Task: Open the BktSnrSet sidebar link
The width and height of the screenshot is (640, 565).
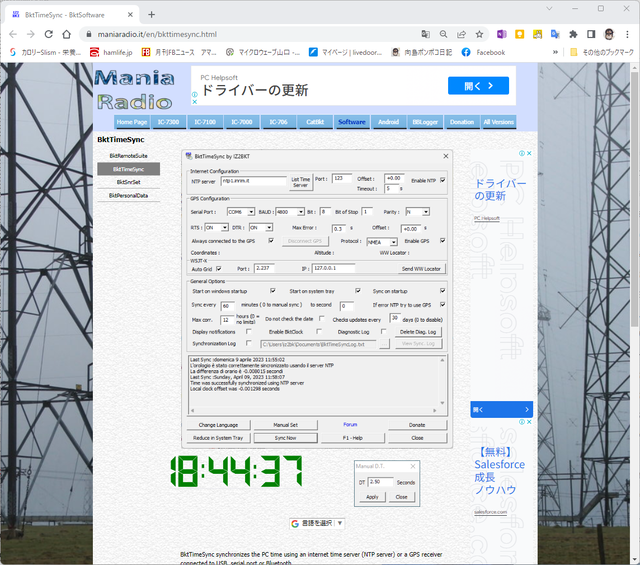Action: [129, 182]
